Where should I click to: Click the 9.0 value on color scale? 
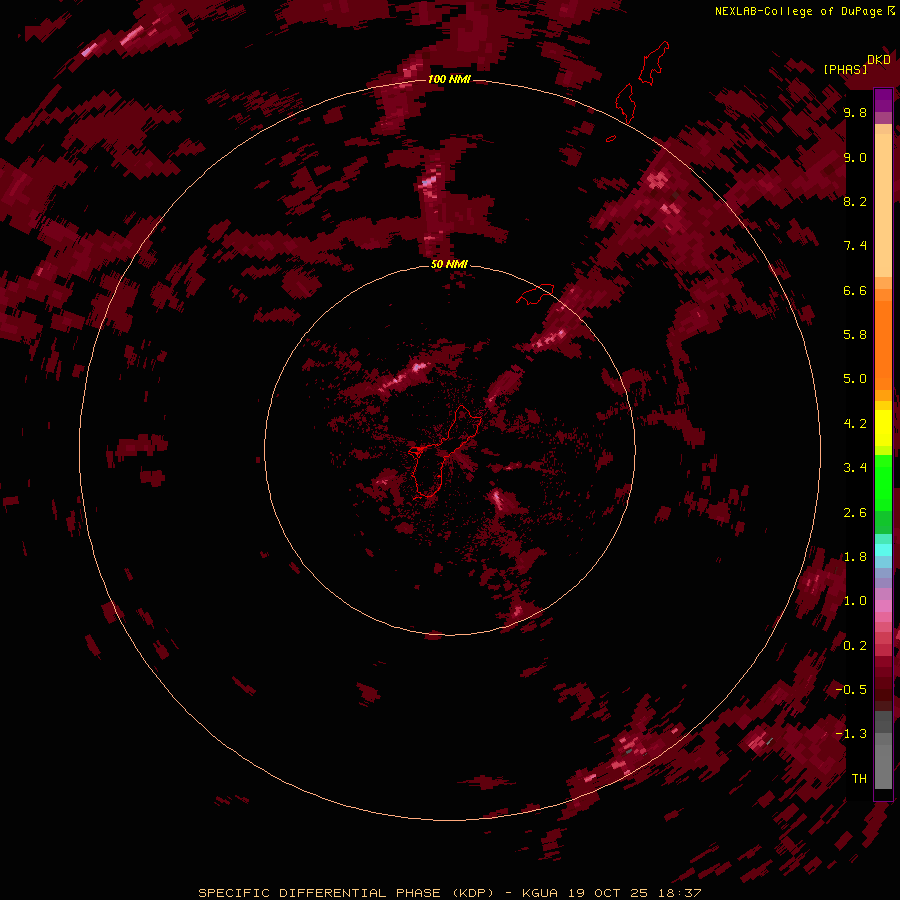pyautogui.click(x=855, y=157)
